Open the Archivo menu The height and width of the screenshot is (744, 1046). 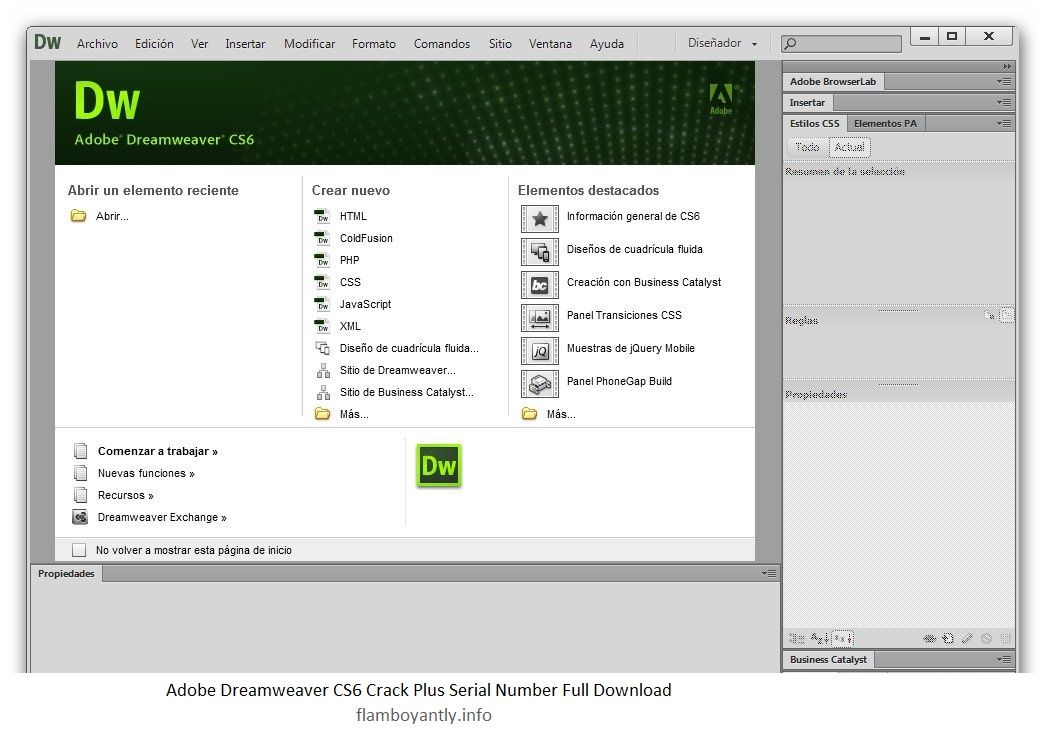97,43
